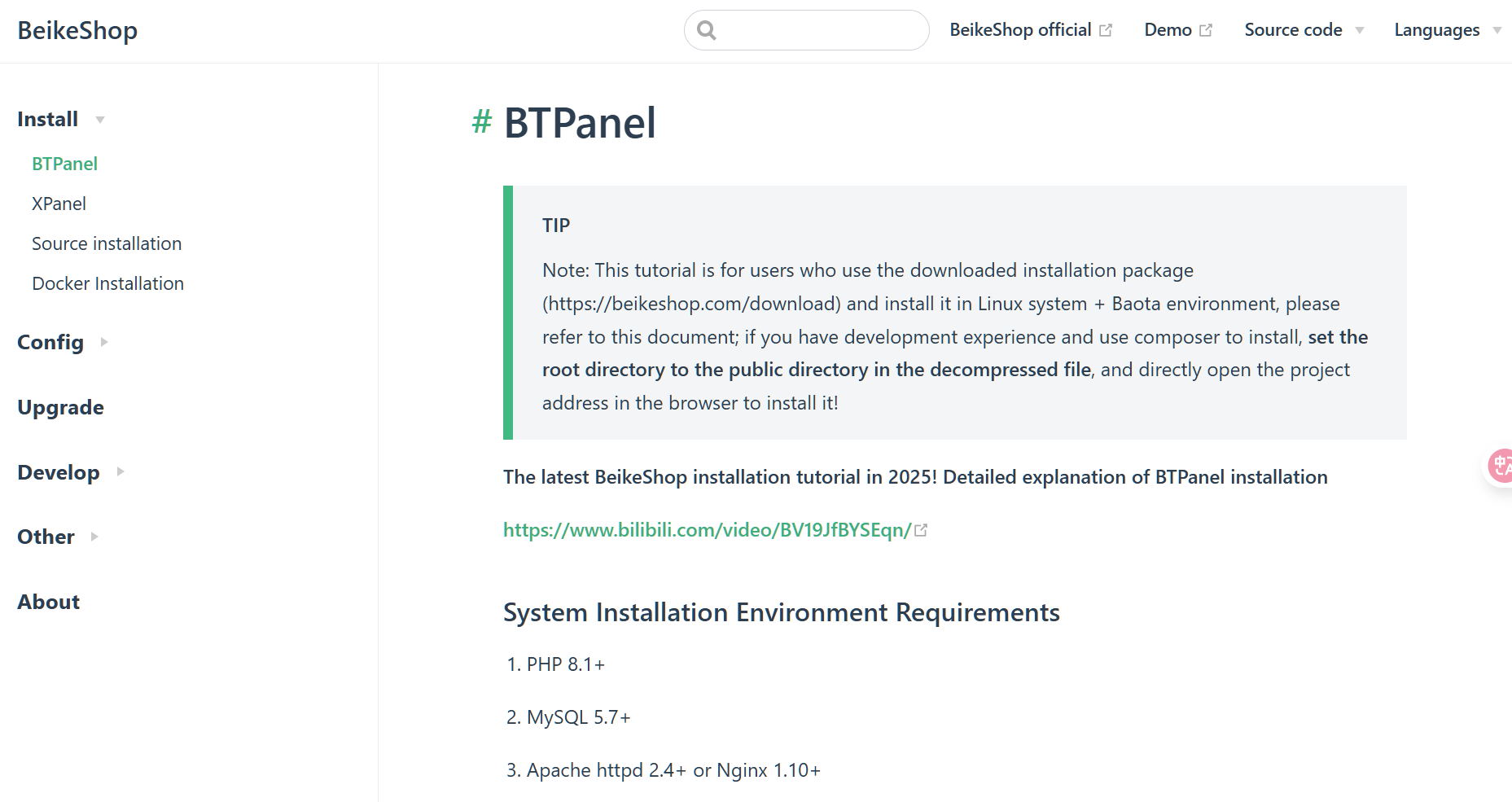Click external link icon next to Demo
Screen dimensions: 1512x802
point(1206,30)
